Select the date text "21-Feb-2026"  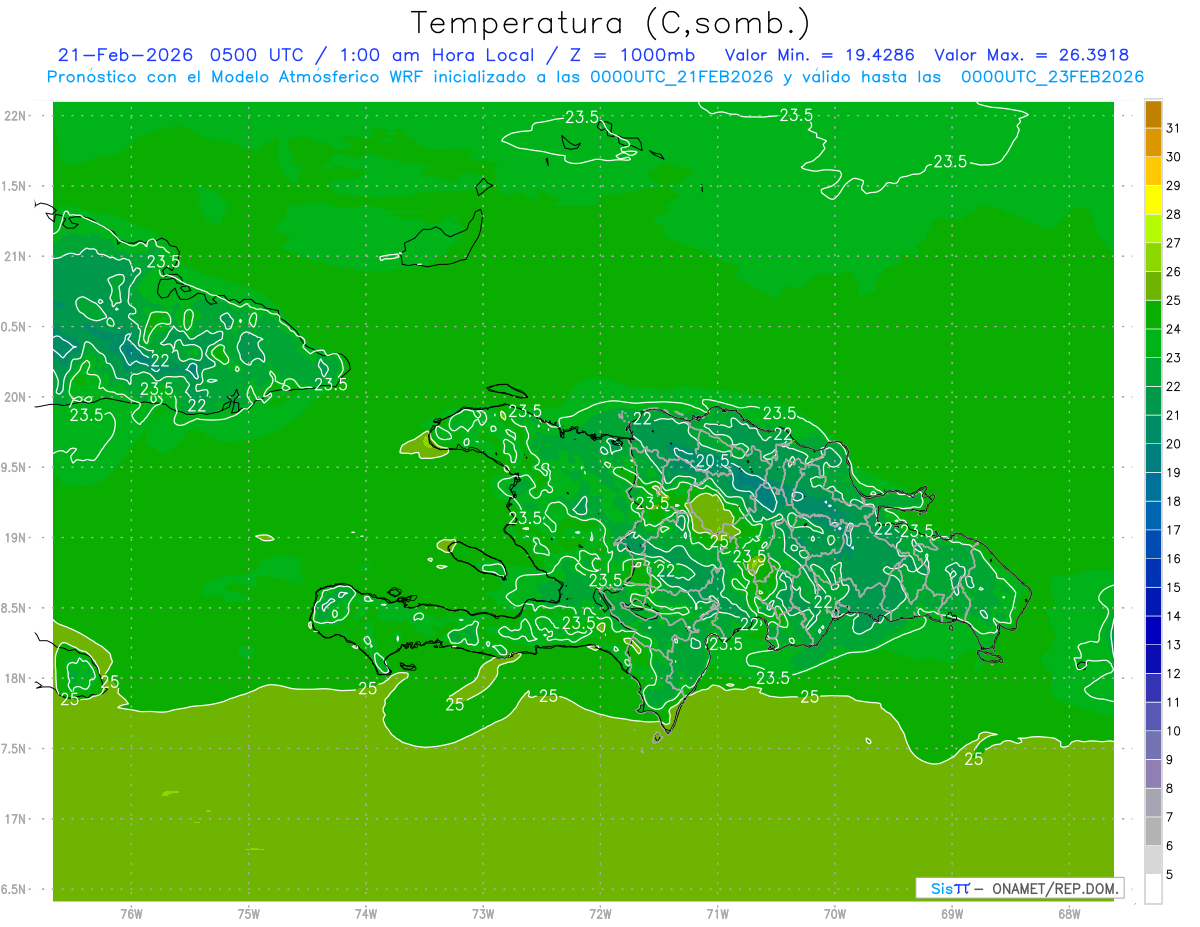[126, 55]
